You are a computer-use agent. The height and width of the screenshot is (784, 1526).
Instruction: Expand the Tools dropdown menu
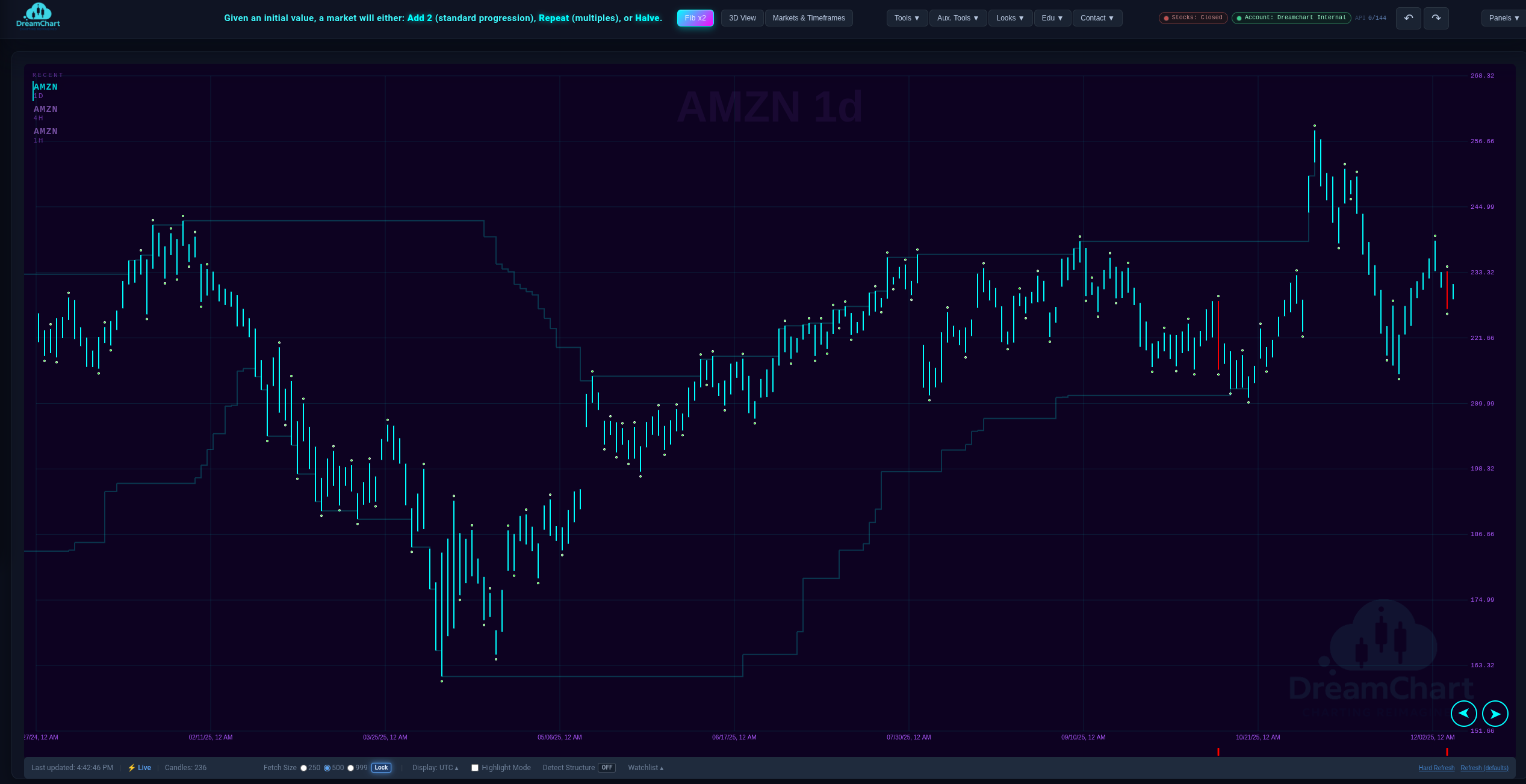point(907,18)
